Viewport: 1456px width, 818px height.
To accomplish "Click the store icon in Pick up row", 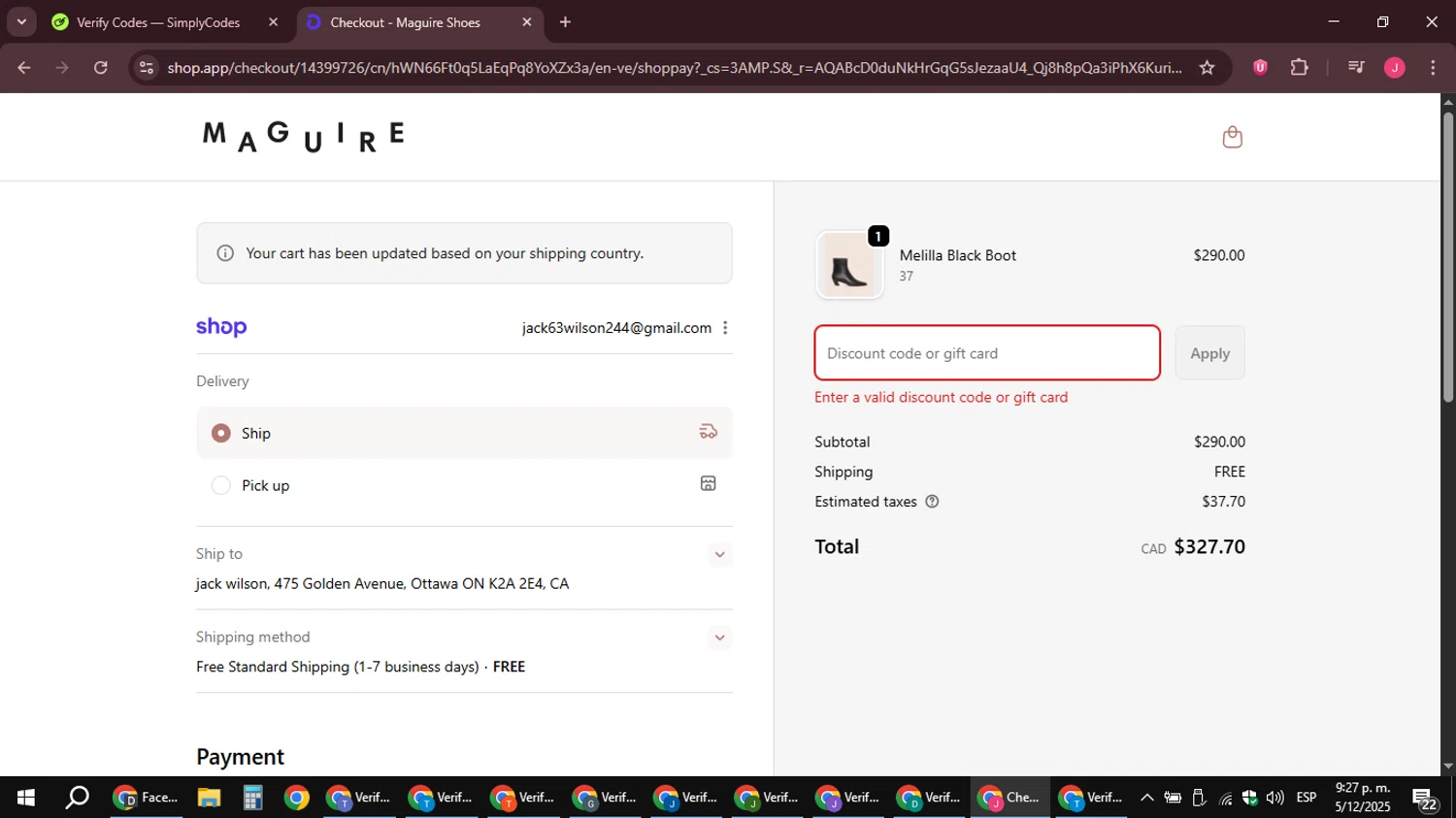I will click(709, 483).
